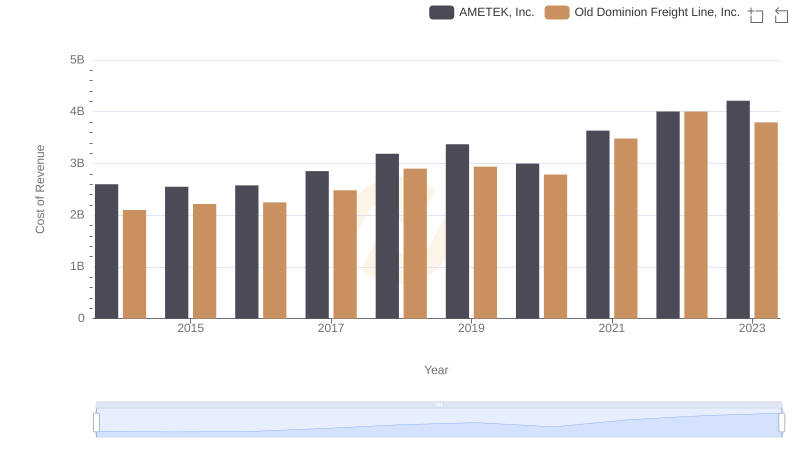Click the data zoom preview area
Viewport: 800px width, 461px height.
(x=439, y=423)
